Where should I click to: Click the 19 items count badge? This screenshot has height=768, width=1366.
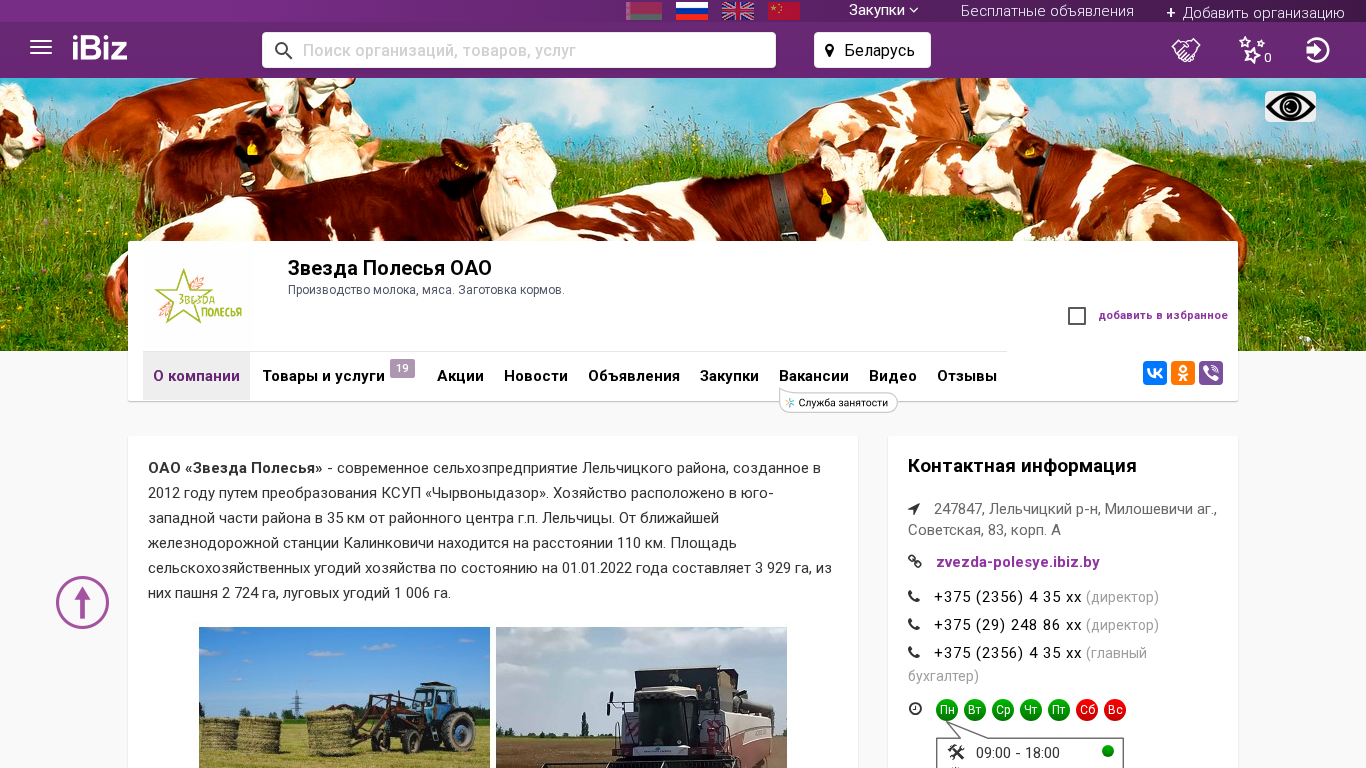coord(402,368)
